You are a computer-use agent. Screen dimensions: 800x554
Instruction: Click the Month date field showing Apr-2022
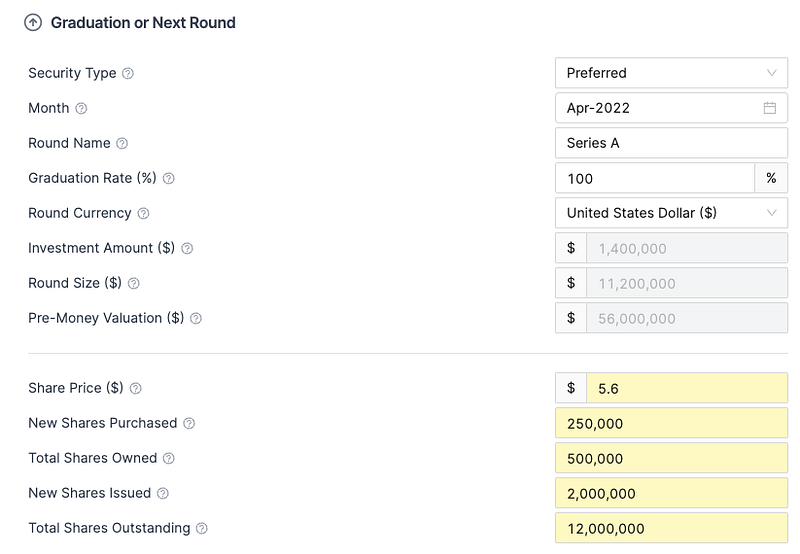(655, 108)
